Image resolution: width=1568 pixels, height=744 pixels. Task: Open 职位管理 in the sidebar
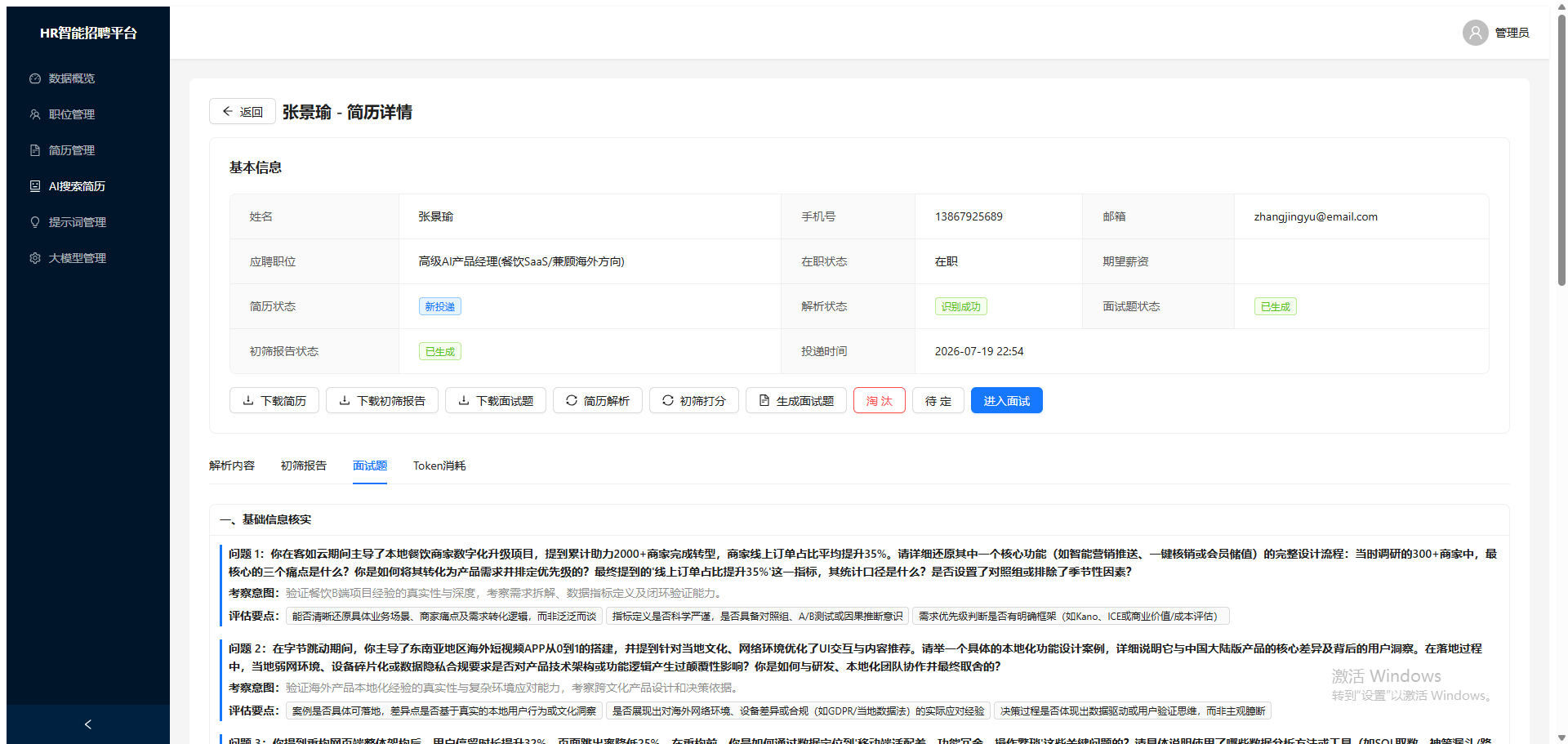click(x=88, y=114)
